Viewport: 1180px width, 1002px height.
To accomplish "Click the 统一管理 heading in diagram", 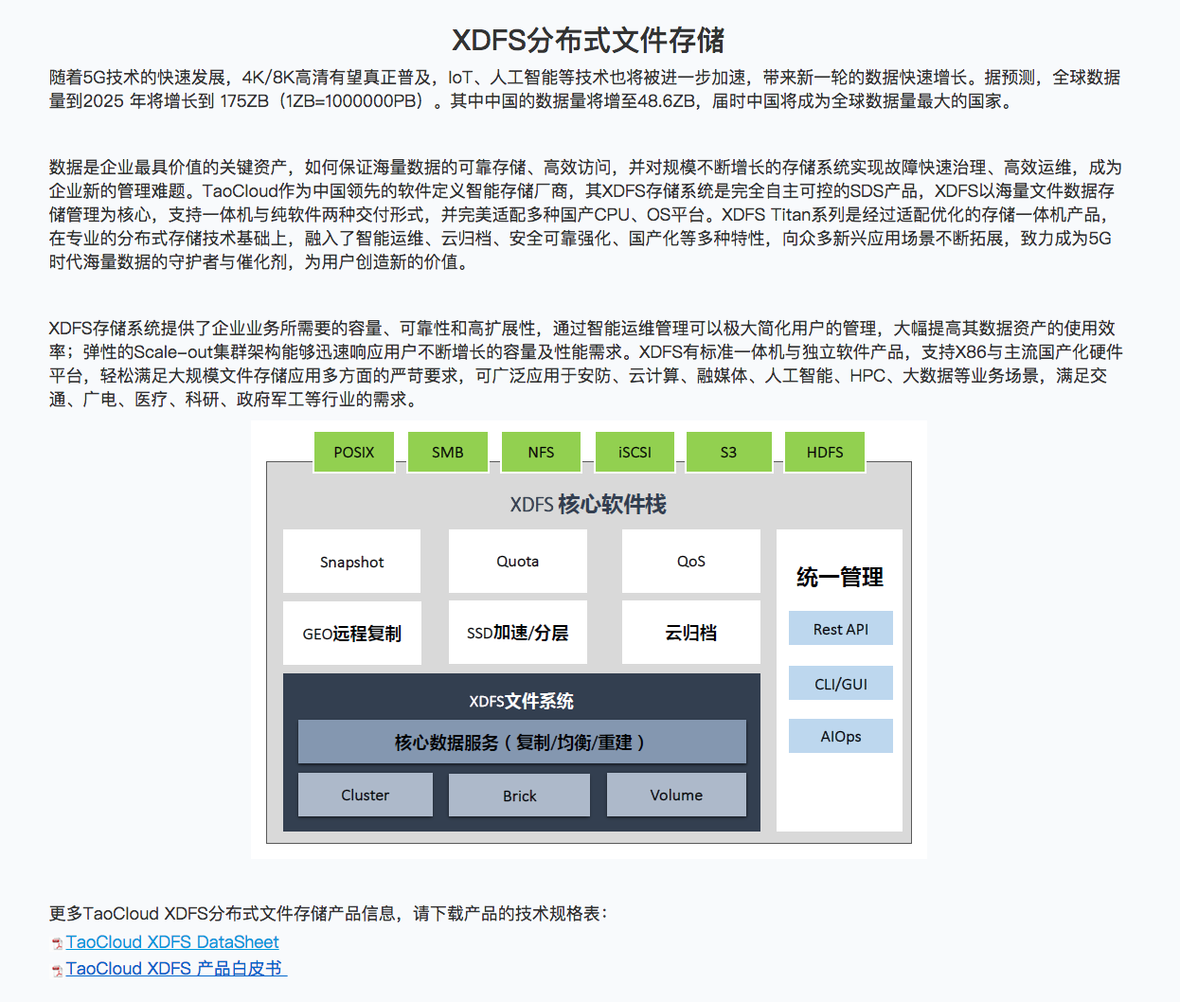I will (x=840, y=577).
